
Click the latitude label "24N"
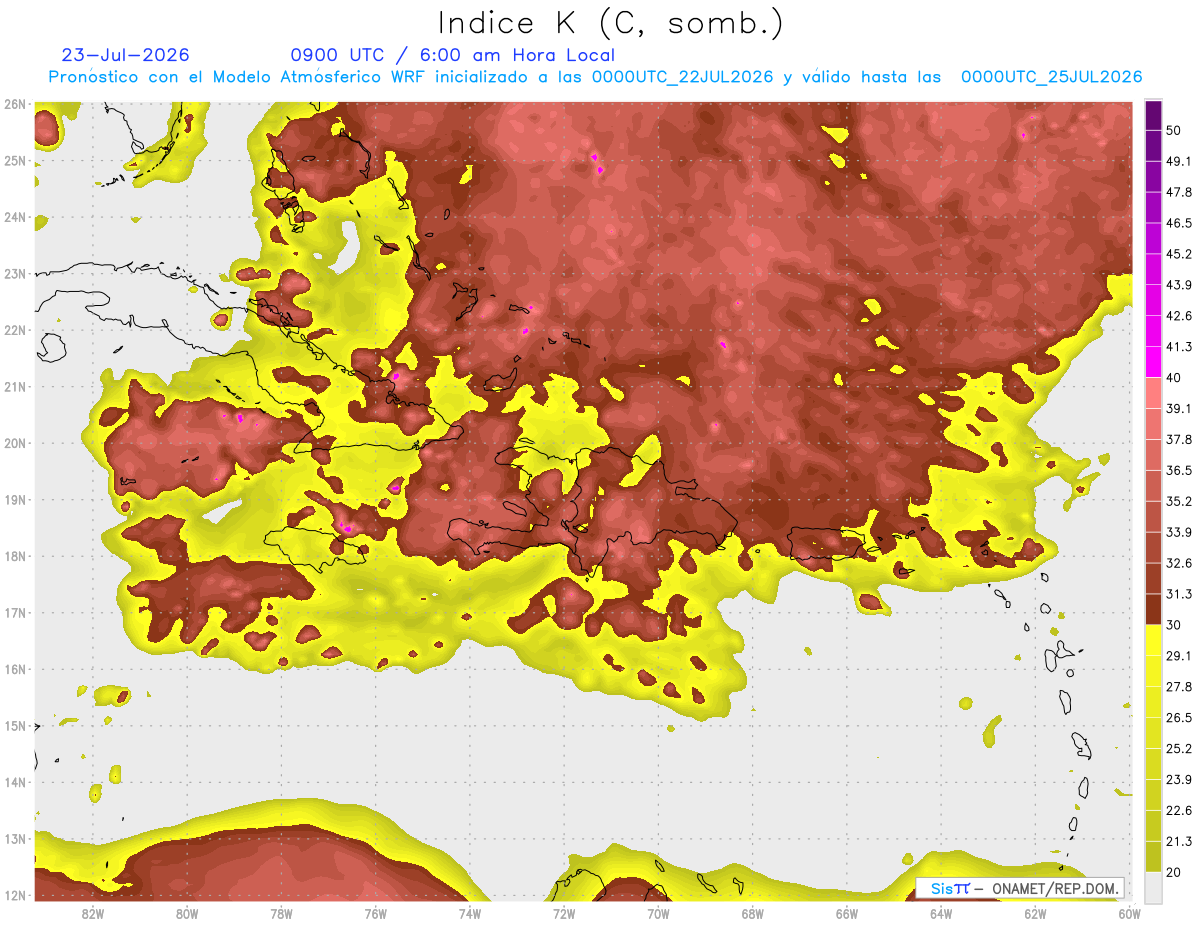tap(14, 217)
